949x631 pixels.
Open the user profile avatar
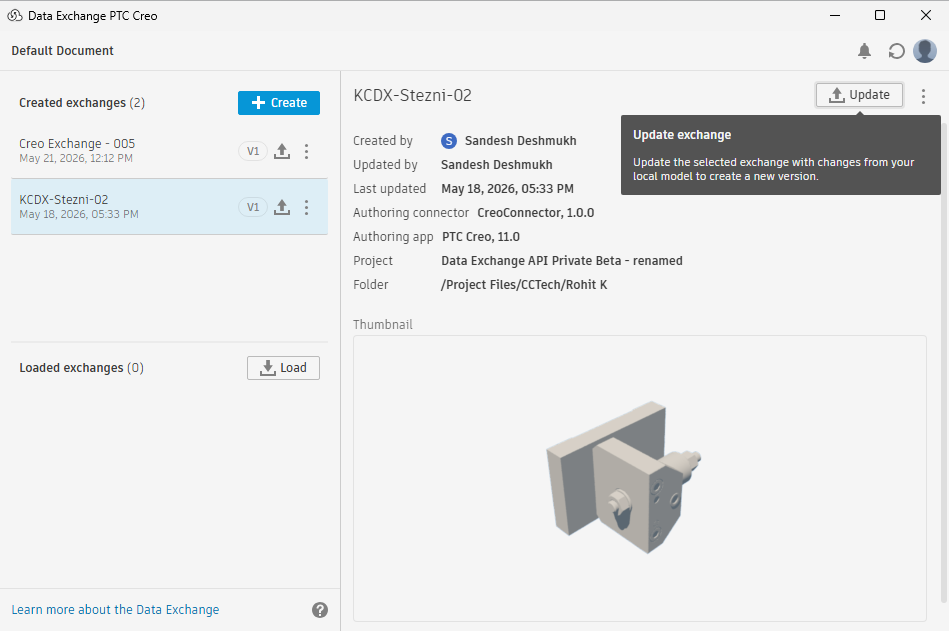click(925, 51)
